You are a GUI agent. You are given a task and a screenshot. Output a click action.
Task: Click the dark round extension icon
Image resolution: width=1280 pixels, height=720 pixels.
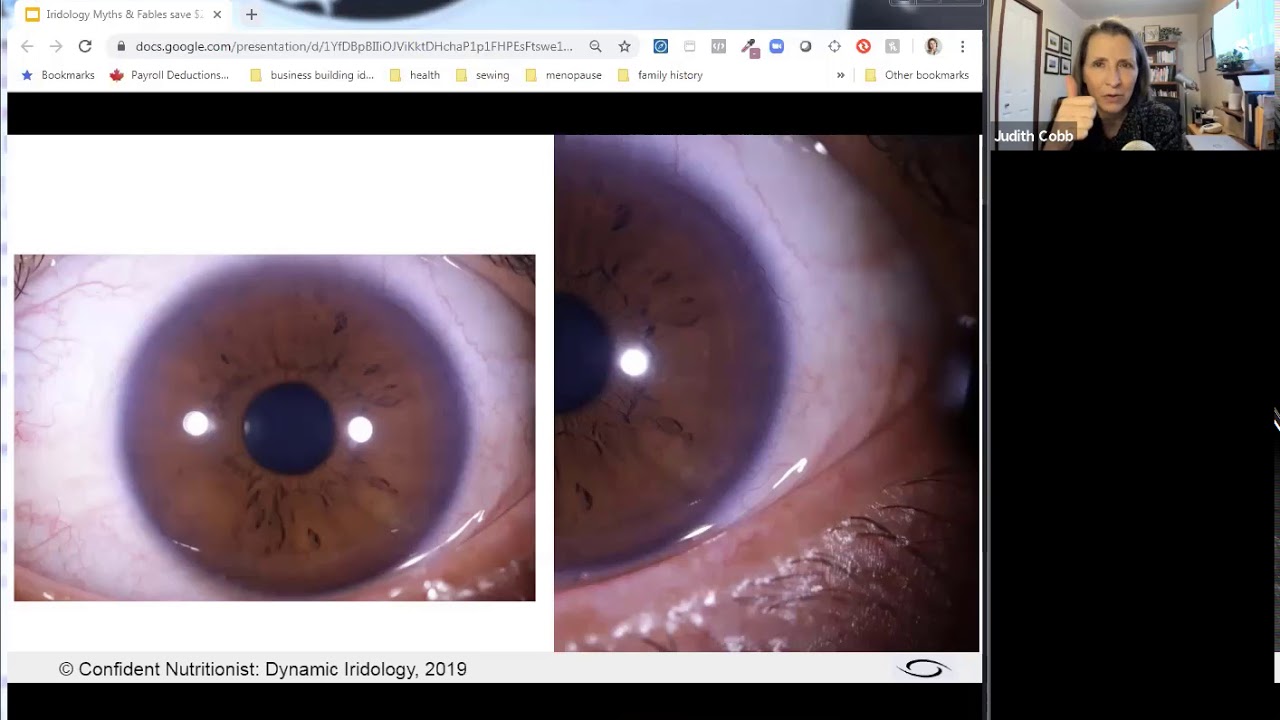click(805, 46)
